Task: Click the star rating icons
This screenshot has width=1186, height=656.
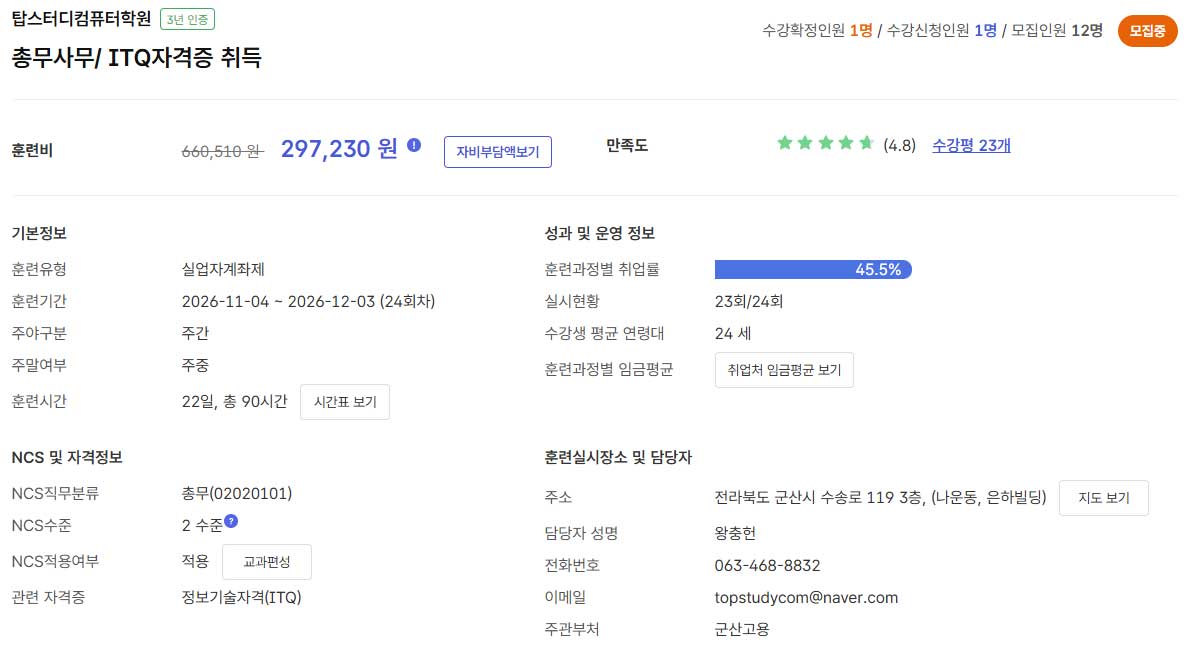Action: point(825,143)
